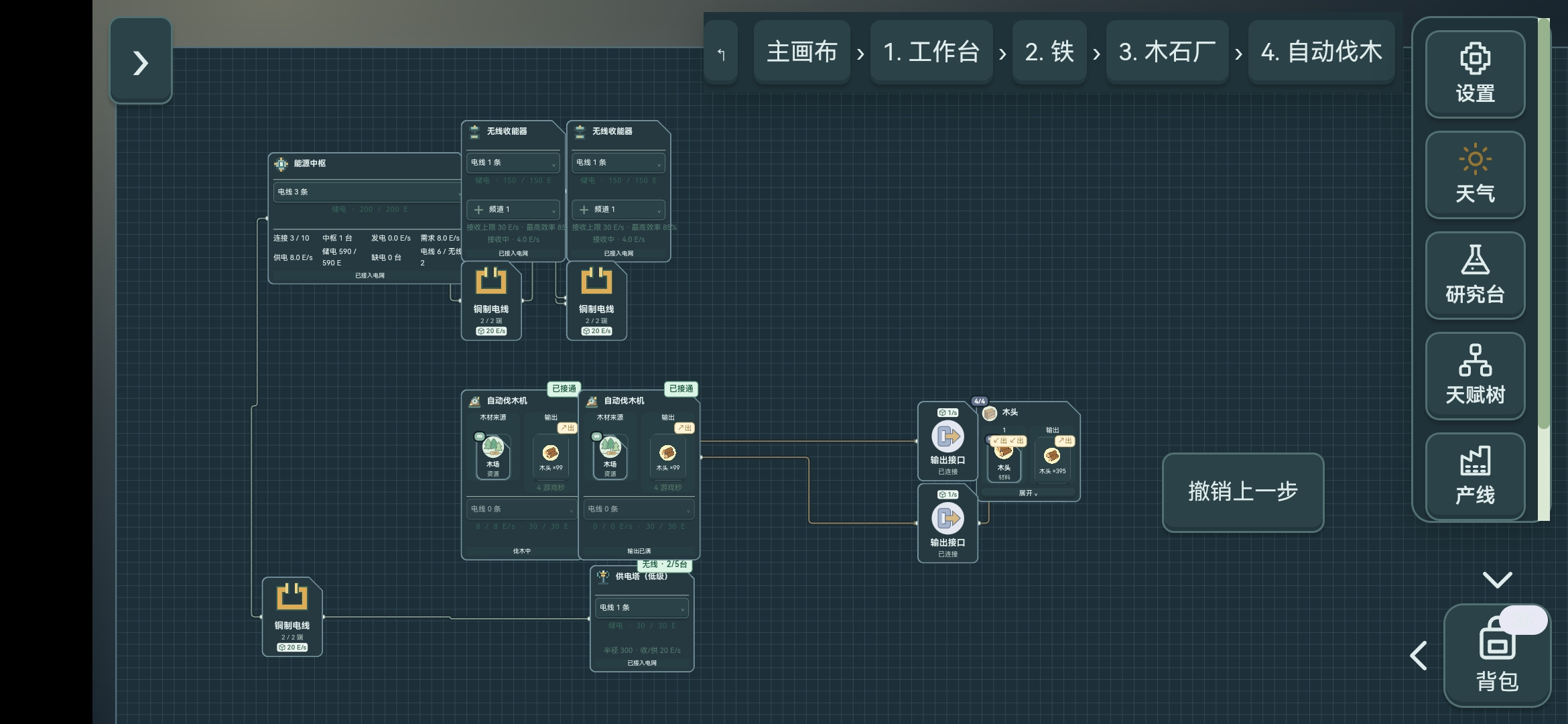Select the 铜制电线 node connected to 供电塔

coord(292,617)
